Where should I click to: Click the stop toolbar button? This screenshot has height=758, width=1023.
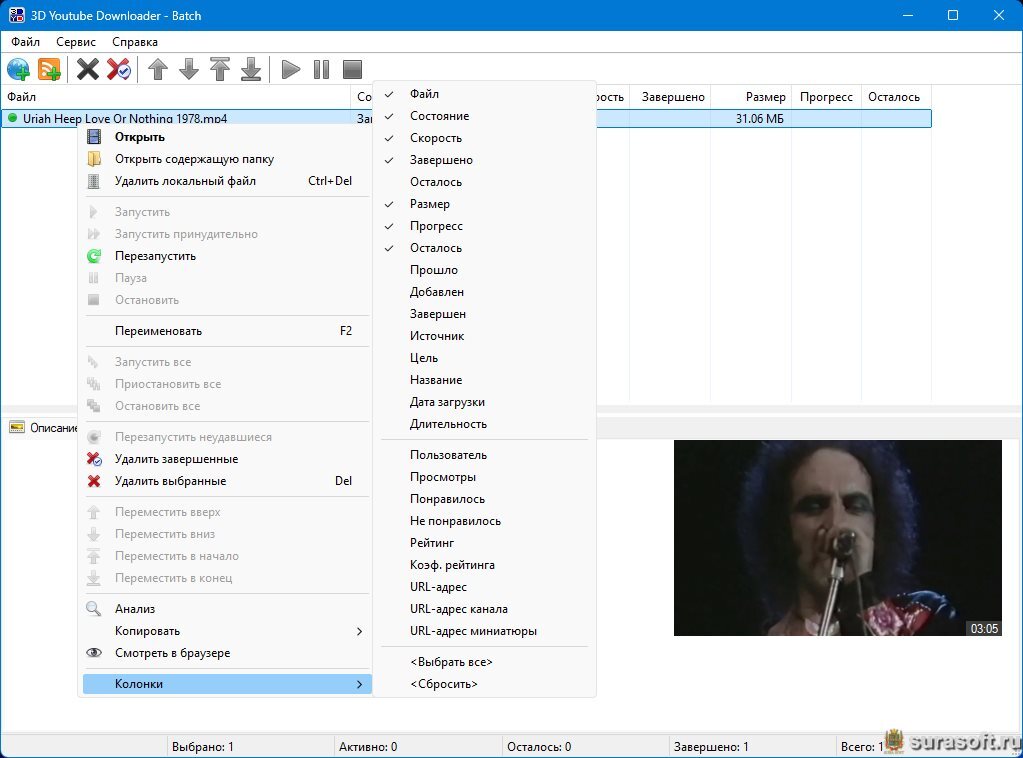(352, 69)
